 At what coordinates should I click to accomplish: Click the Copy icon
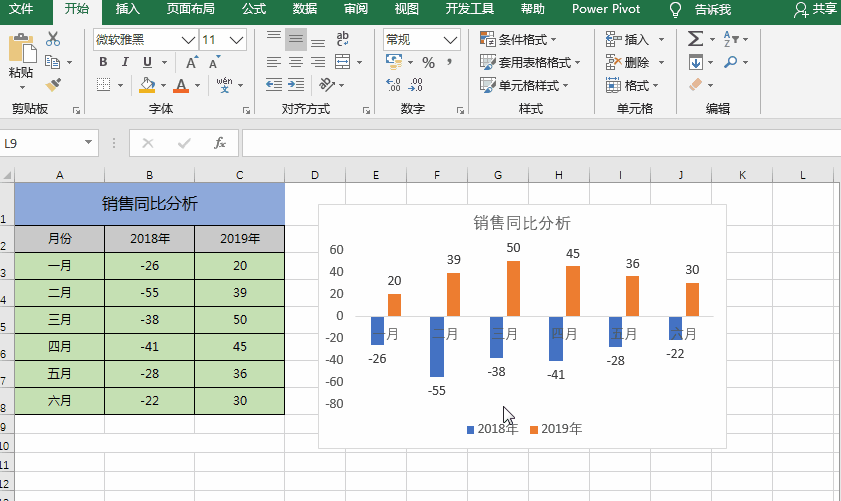[53, 62]
